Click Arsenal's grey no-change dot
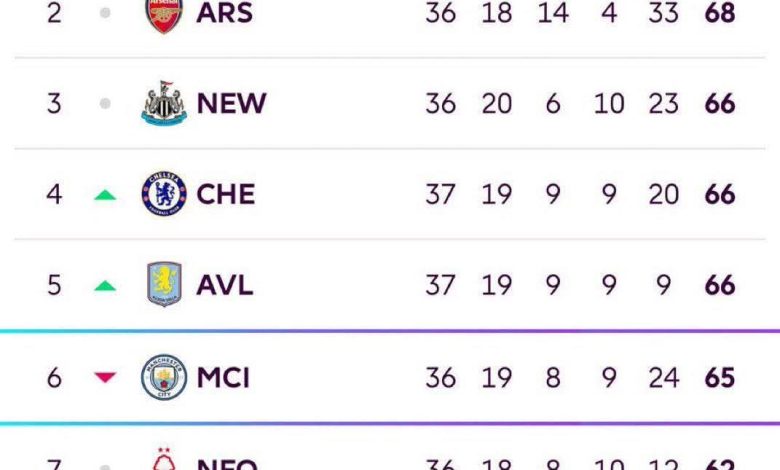Viewport: 780px width, 470px height. [x=105, y=14]
